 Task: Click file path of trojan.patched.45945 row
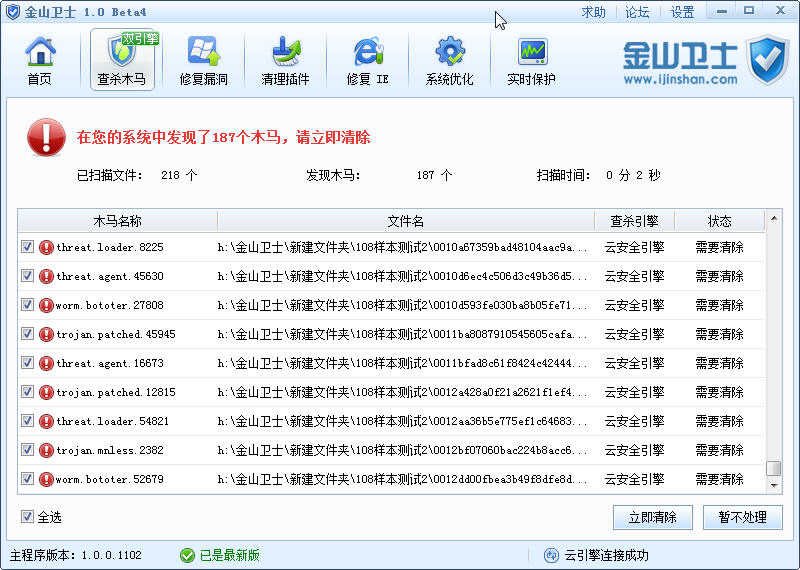tap(403, 335)
